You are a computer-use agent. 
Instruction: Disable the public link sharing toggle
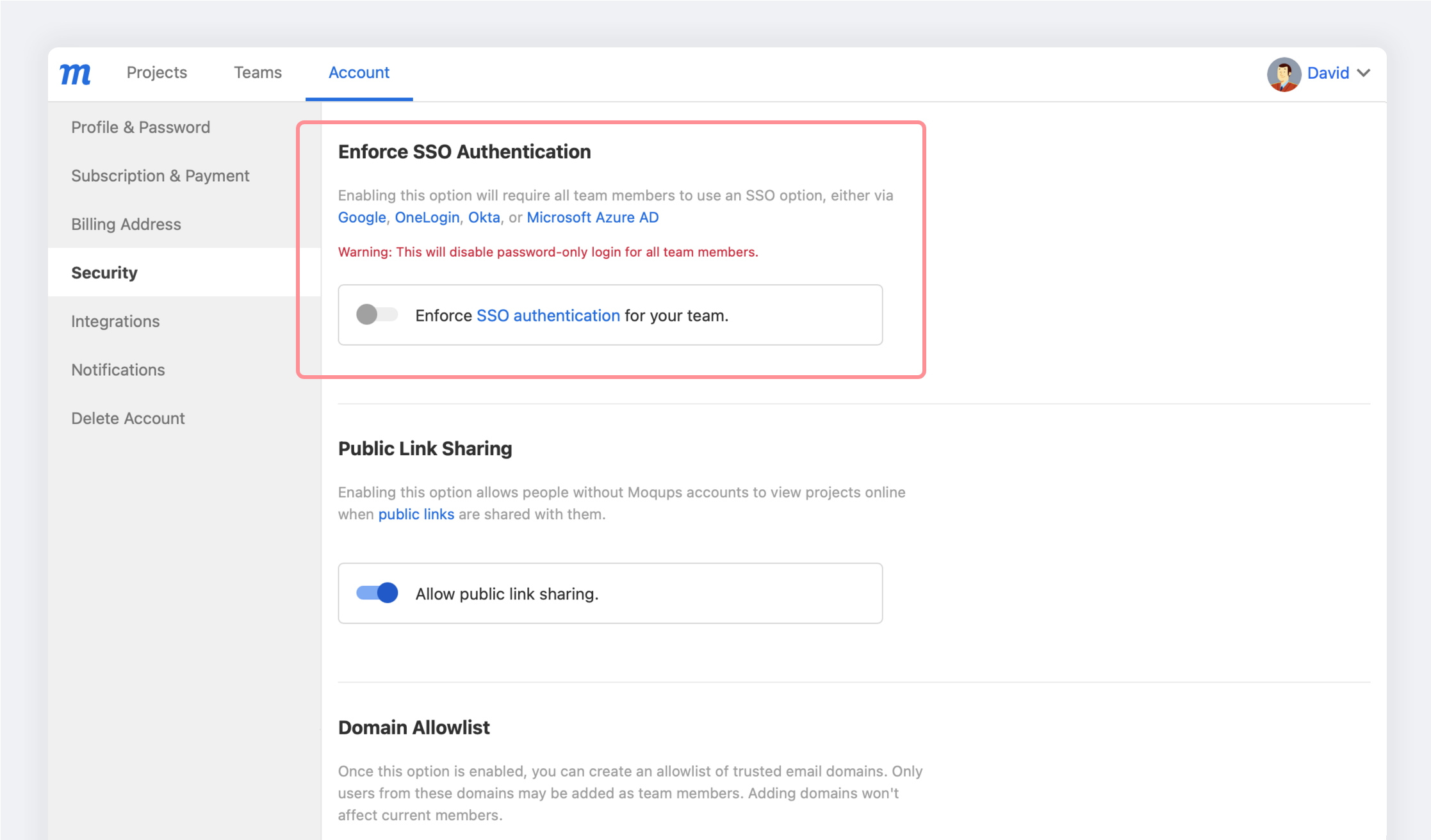(x=377, y=593)
